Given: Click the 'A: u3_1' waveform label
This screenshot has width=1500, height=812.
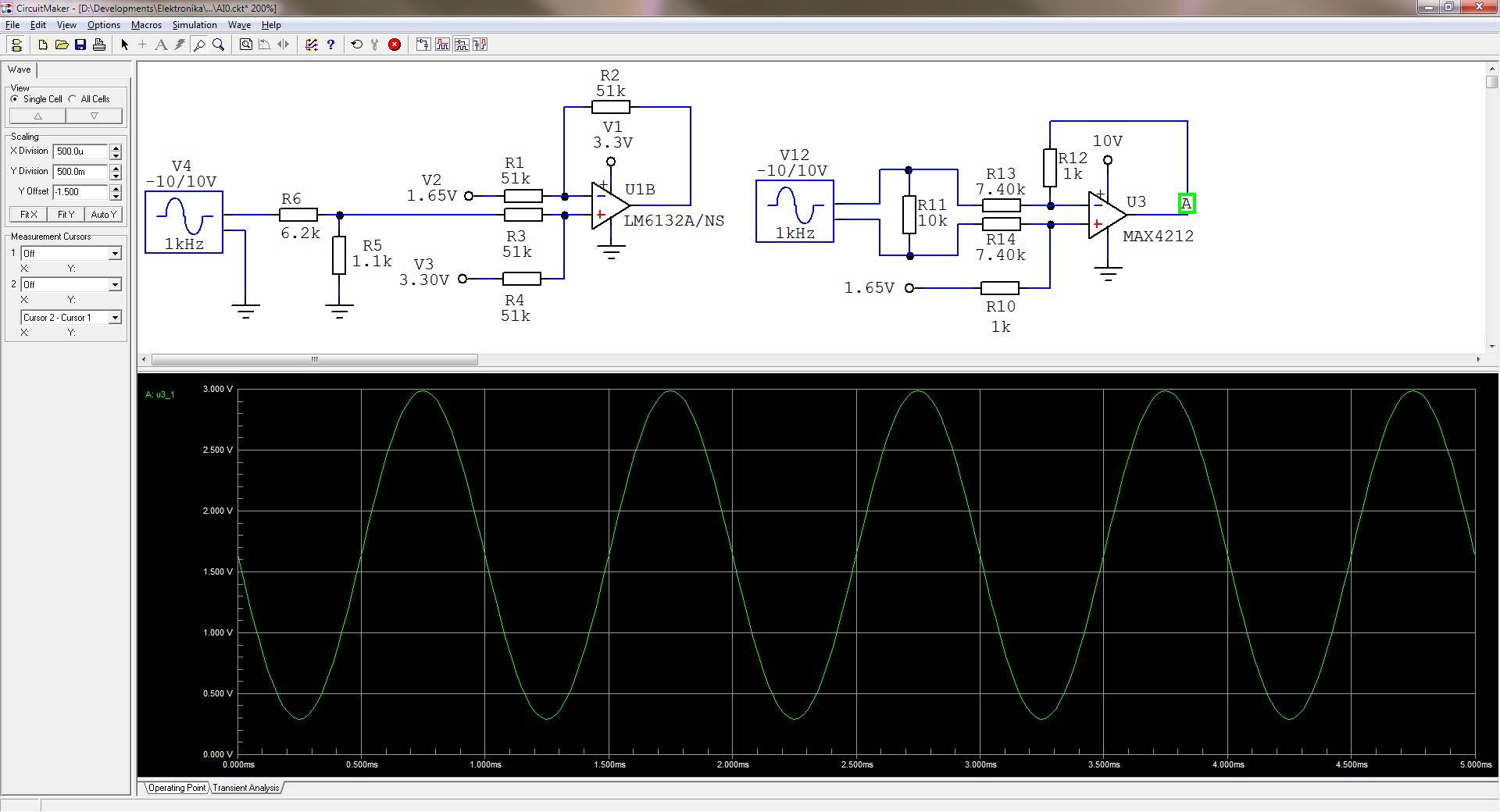Looking at the screenshot, I should [x=160, y=394].
